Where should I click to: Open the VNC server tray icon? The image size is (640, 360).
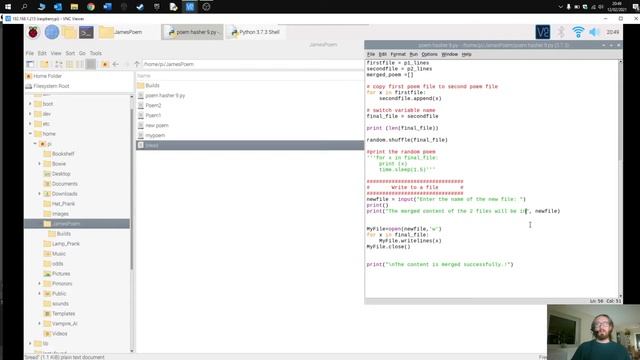tap(542, 32)
